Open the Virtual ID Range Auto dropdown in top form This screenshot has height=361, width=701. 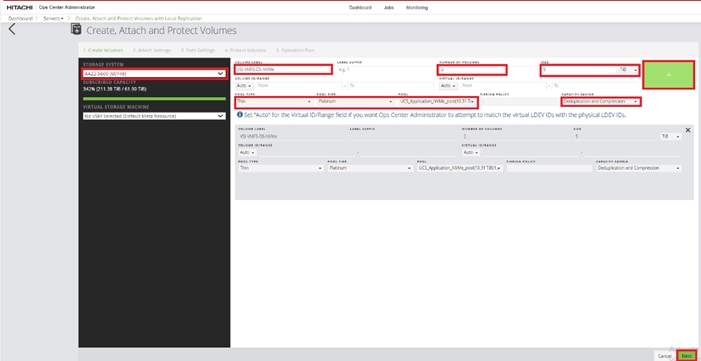coord(448,85)
